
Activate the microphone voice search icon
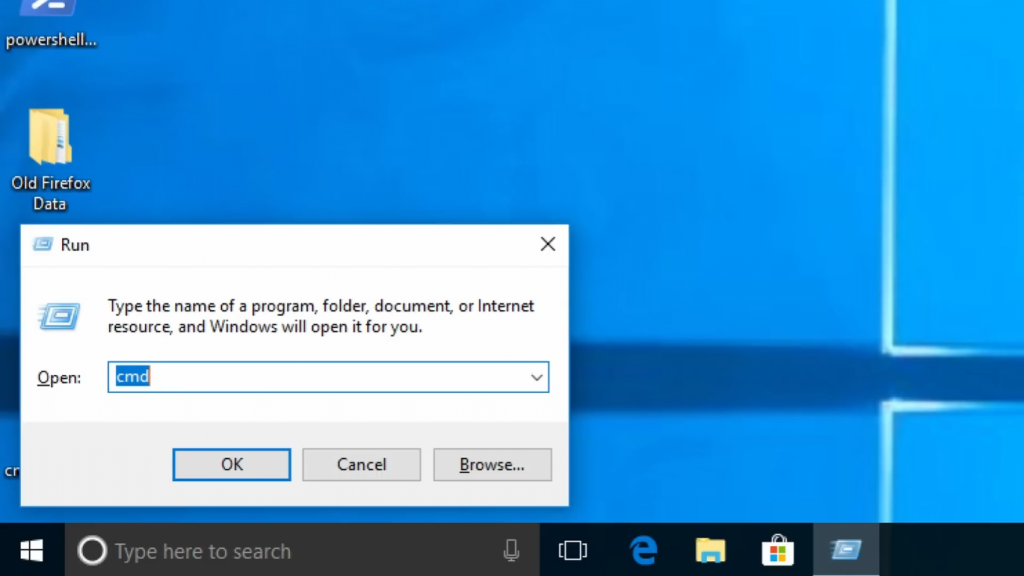pyautogui.click(x=511, y=551)
